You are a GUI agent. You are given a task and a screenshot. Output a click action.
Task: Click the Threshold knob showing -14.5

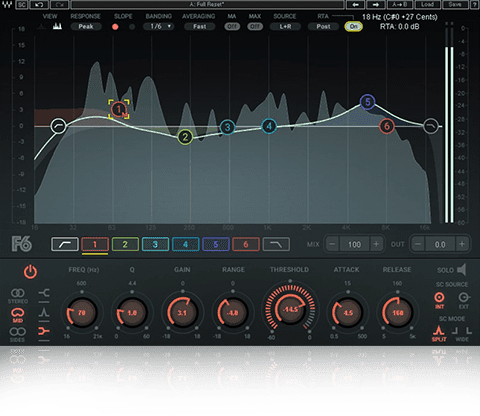click(290, 309)
